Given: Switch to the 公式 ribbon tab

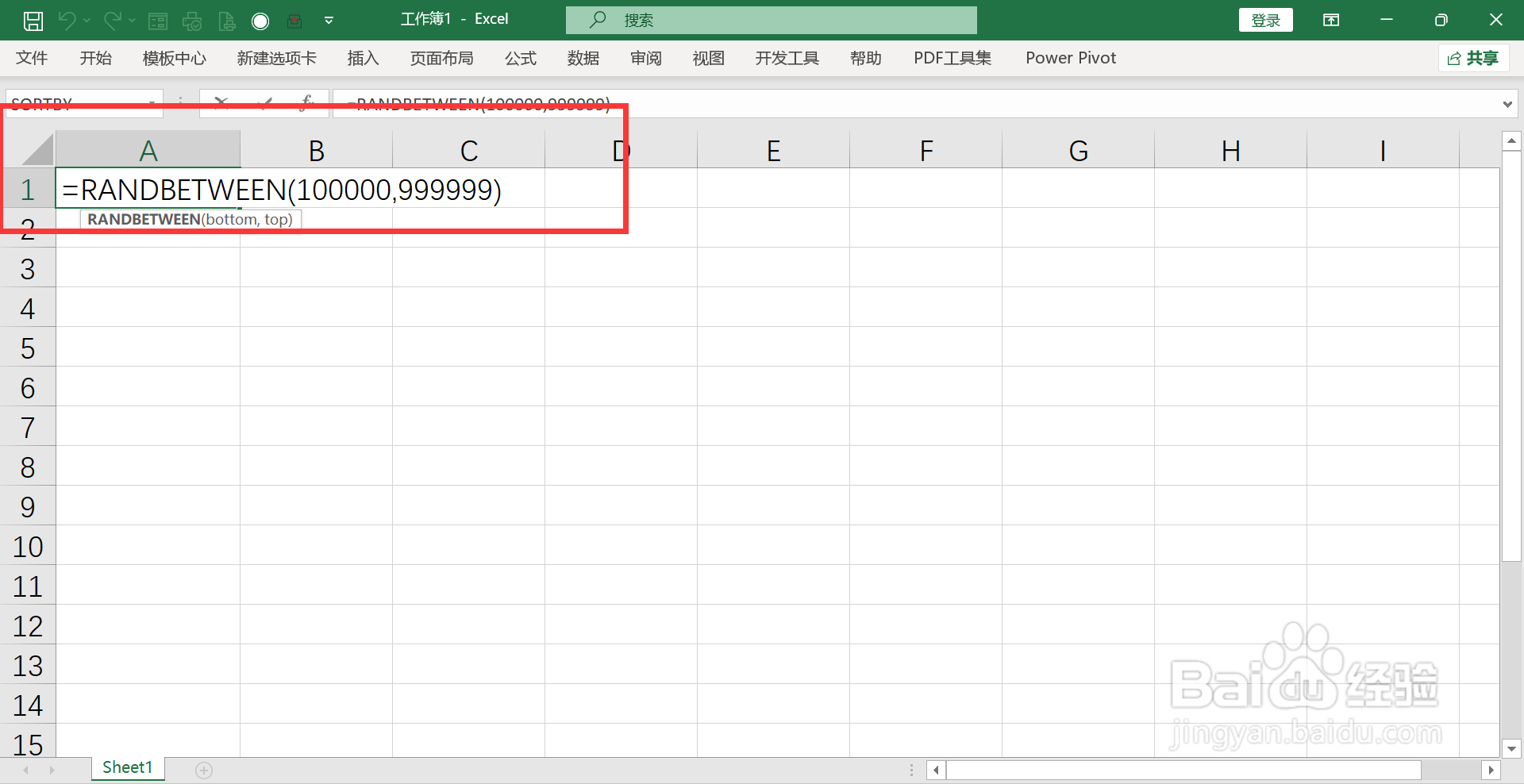Looking at the screenshot, I should click(x=520, y=58).
